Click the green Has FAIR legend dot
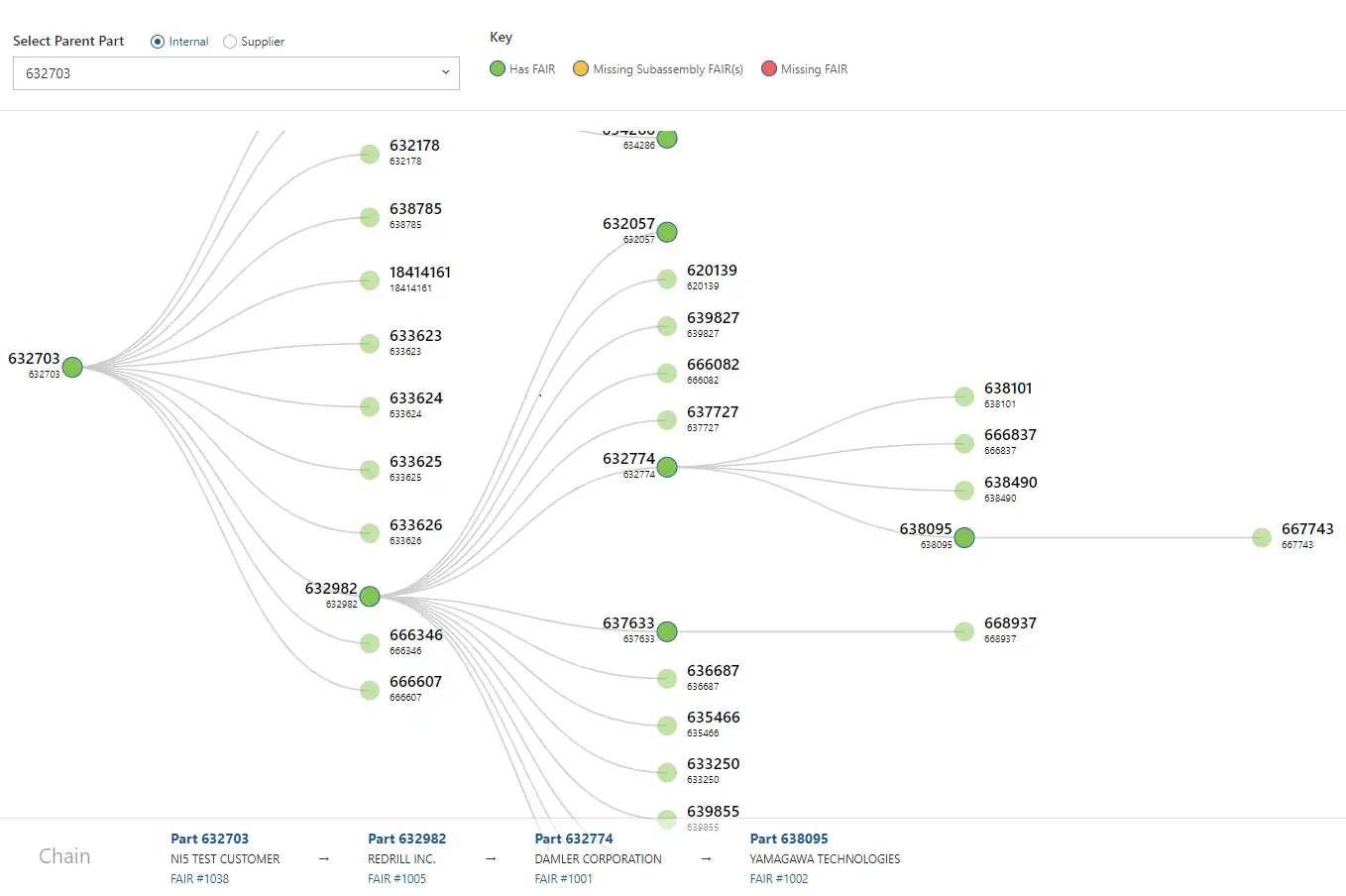1346x896 pixels. point(497,68)
